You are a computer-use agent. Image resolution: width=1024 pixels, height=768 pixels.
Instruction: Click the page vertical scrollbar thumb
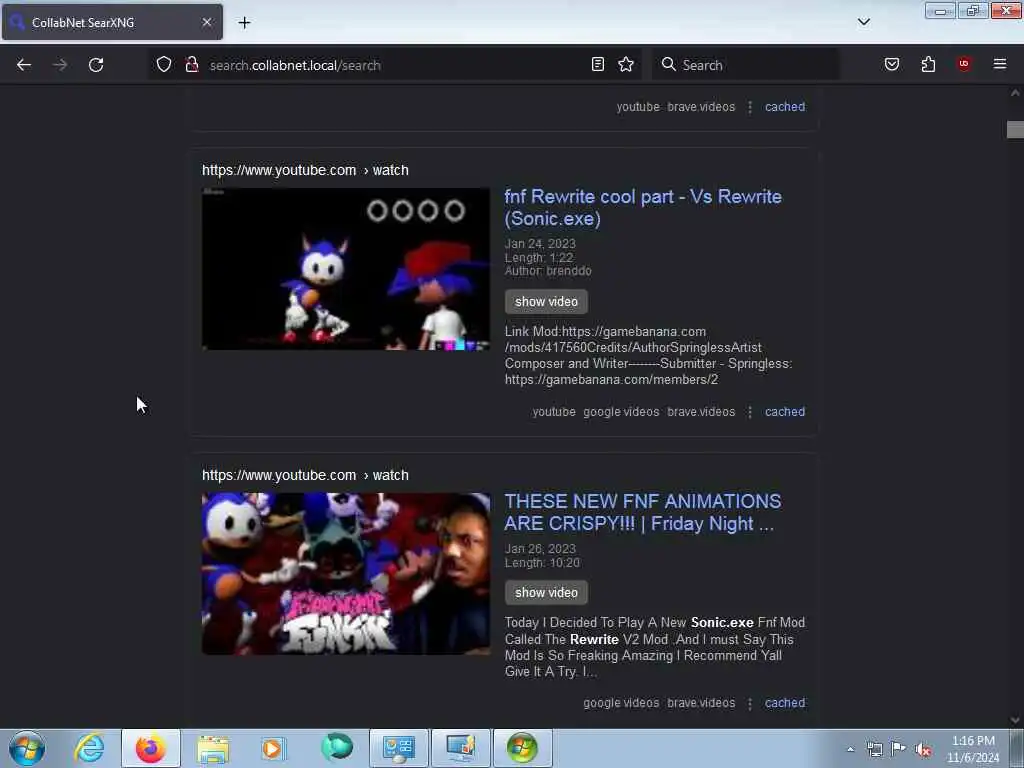pos(1015,129)
